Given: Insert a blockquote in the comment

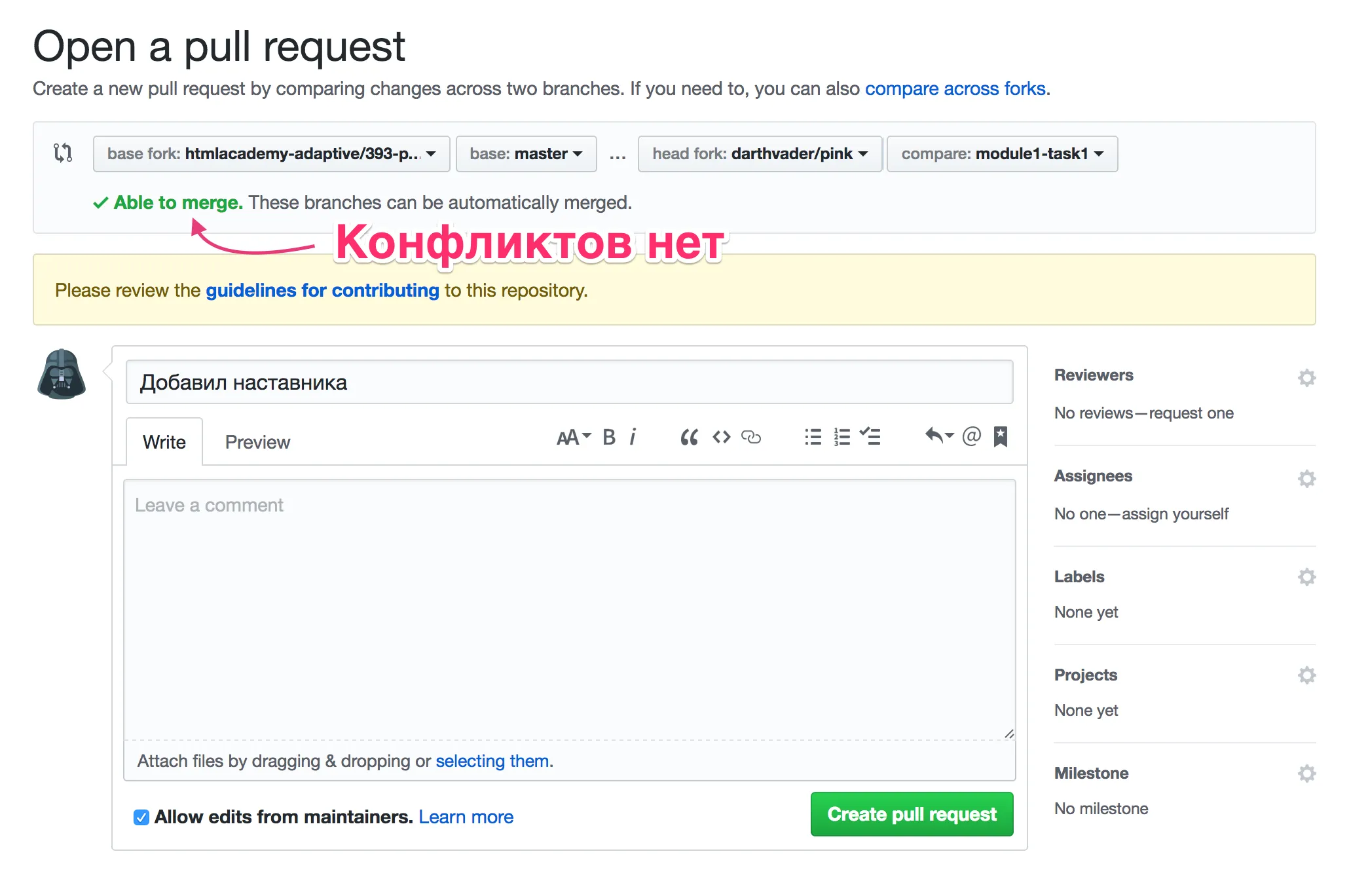Looking at the screenshot, I should 688,437.
